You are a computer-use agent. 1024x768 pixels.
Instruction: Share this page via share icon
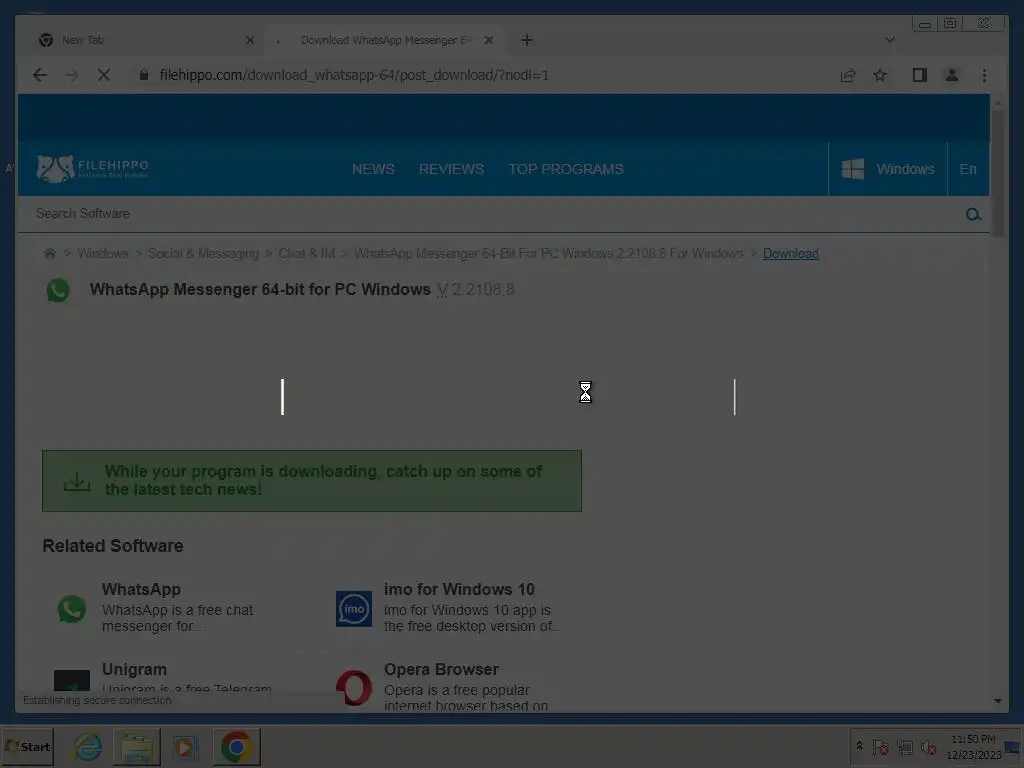pyautogui.click(x=848, y=75)
